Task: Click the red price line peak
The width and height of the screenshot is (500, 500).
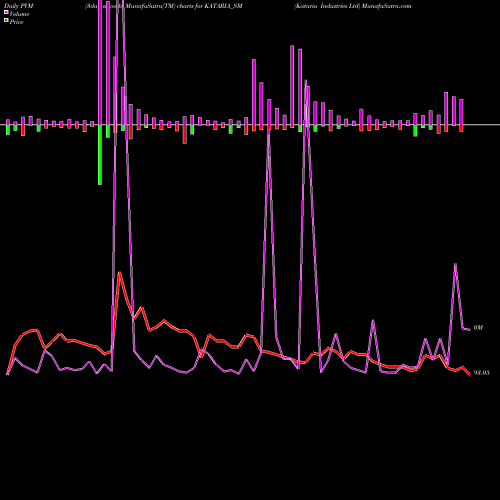Action: click(120, 273)
